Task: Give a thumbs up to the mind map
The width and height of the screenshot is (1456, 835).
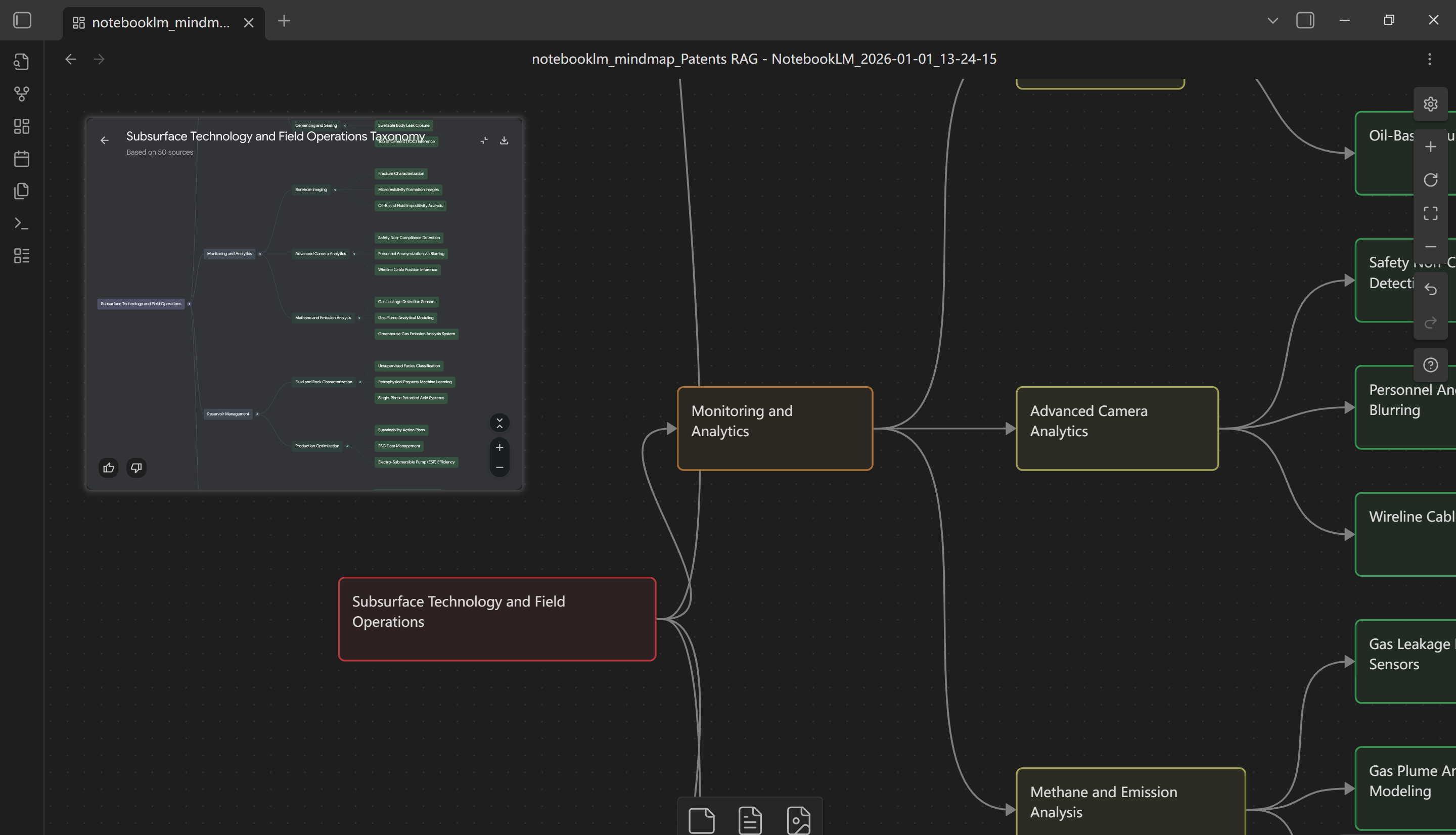Action: click(108, 468)
